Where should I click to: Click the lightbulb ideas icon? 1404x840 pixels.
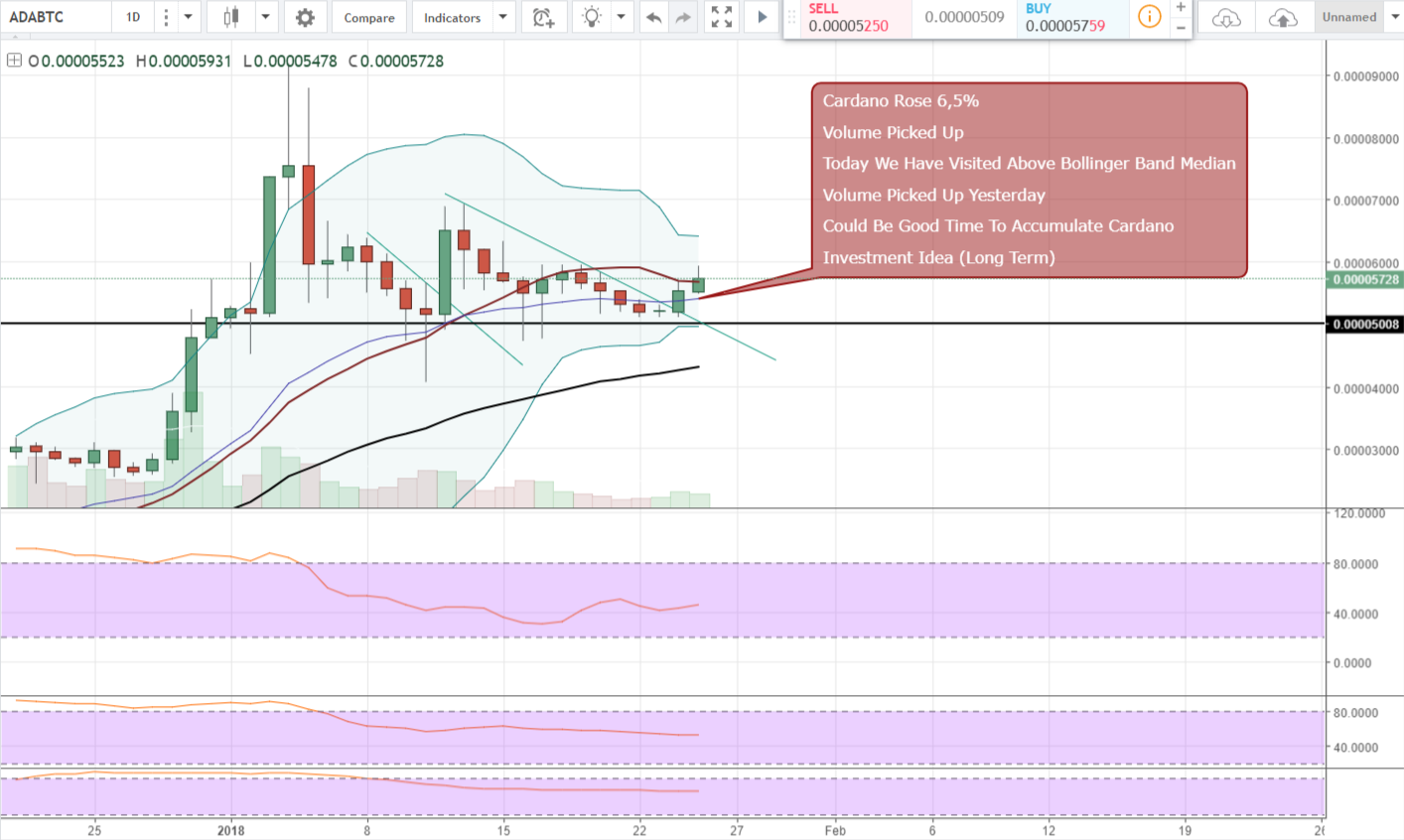592,17
